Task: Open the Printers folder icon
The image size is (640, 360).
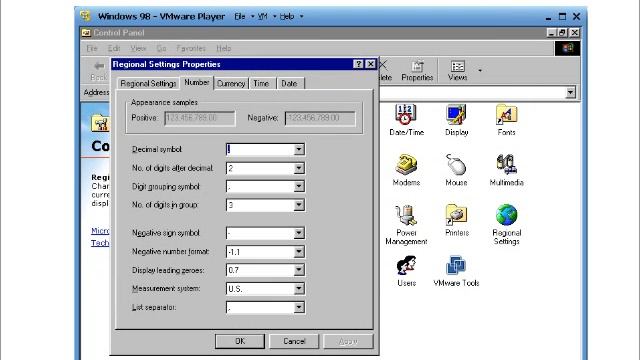Action: coord(456,215)
